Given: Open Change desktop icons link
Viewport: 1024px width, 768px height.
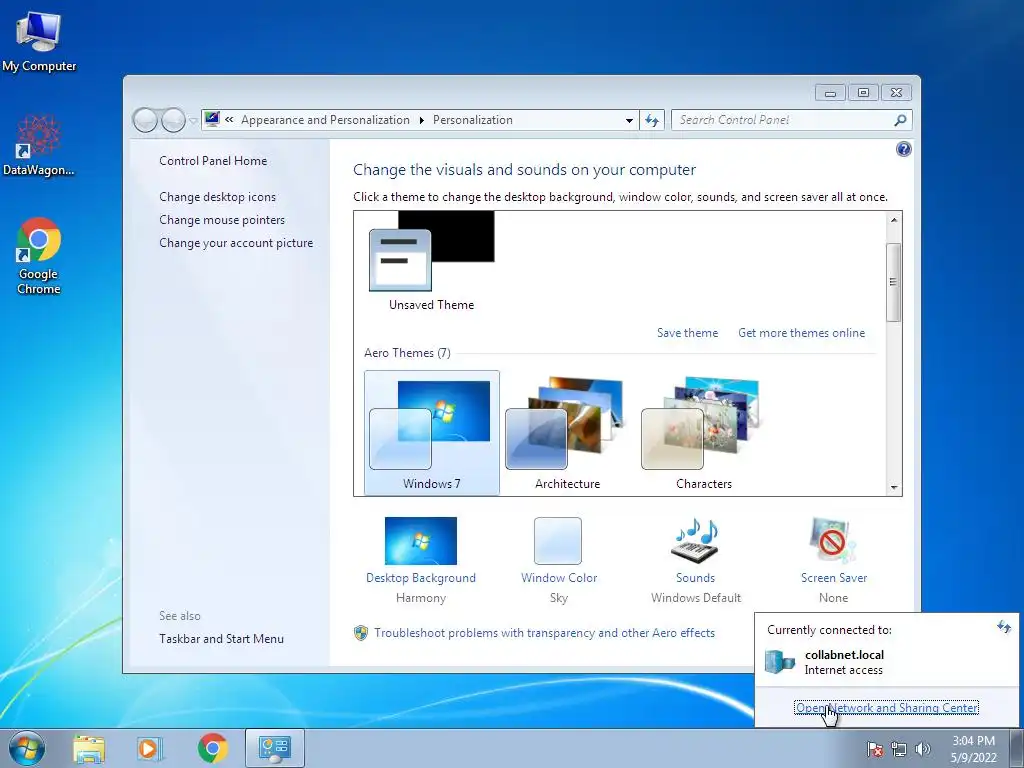Looking at the screenshot, I should tap(217, 197).
